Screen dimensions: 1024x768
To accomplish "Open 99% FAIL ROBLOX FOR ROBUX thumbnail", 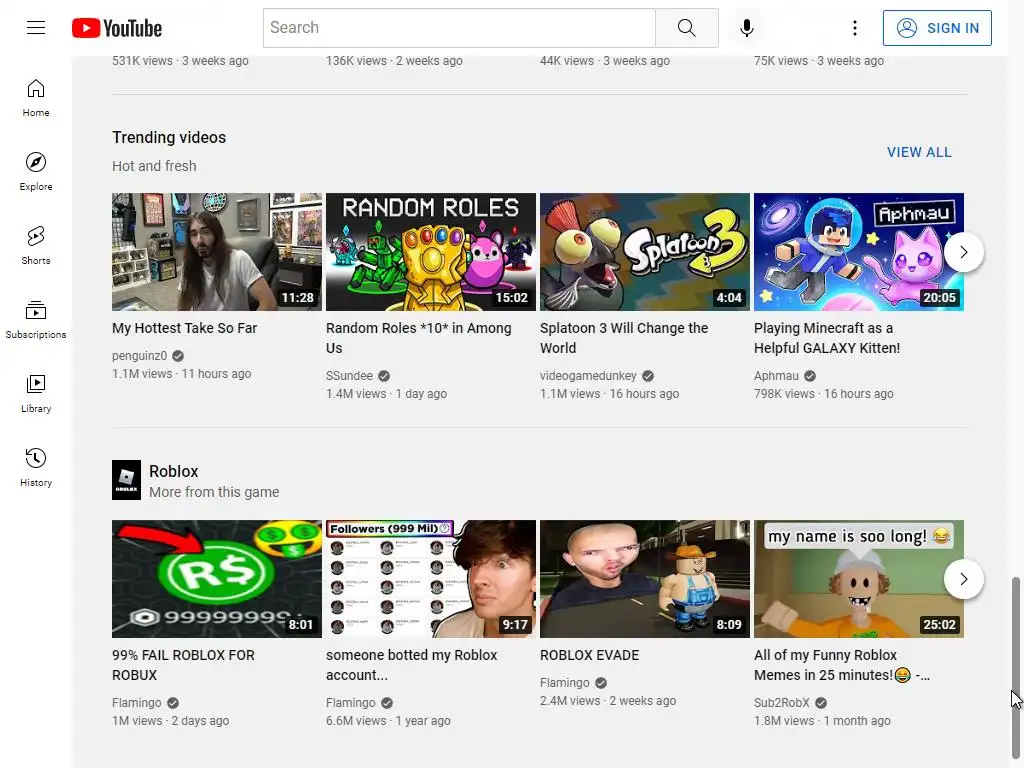I will 217,579.
